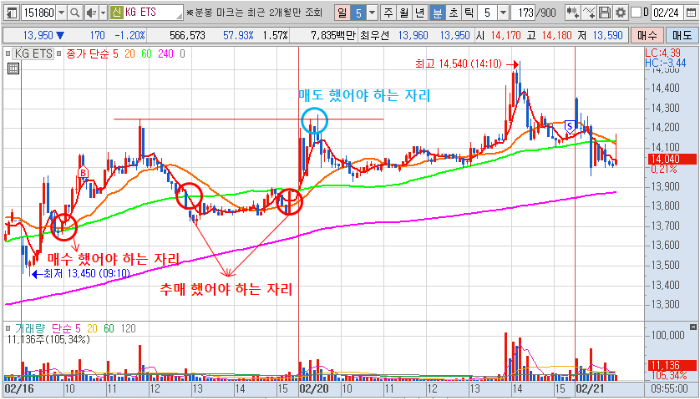Select the 일 (daily) chart period
Image resolution: width=700 pixels, height=399 pixels.
(x=342, y=12)
